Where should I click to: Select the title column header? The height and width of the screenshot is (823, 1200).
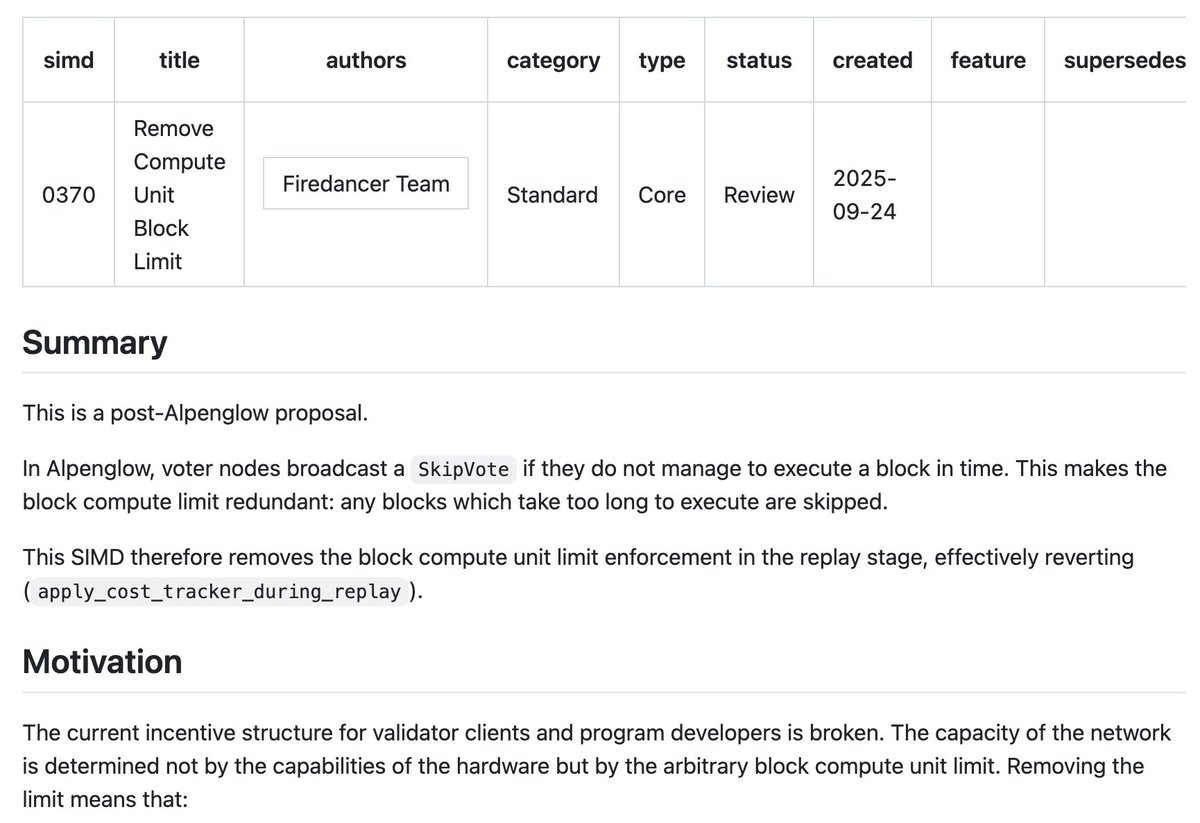179,60
